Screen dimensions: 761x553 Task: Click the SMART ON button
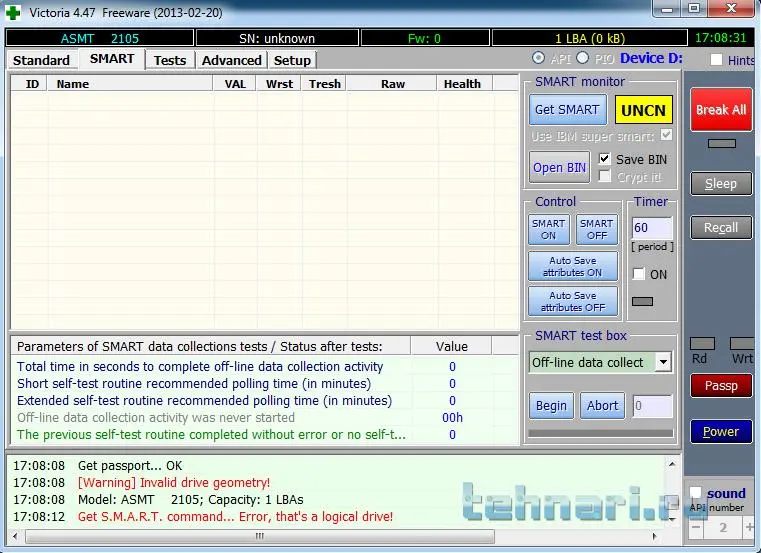(548, 230)
